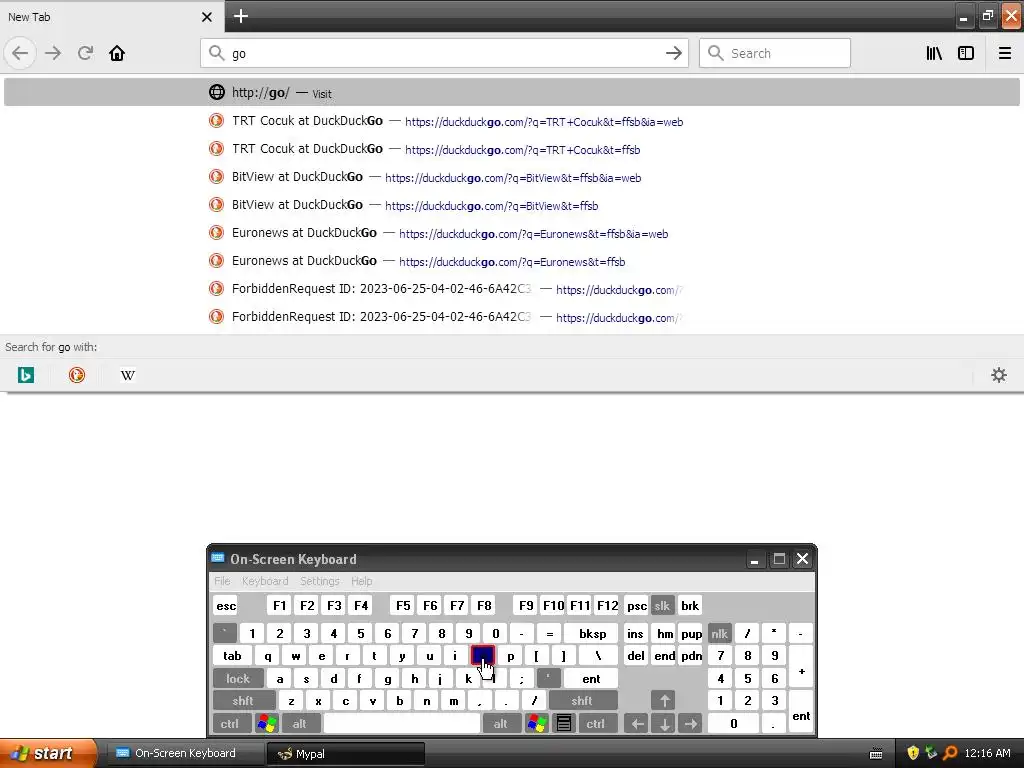Screen dimensions: 1024x768
Task: Open Settings menu in On-Screen Keyboard
Action: tap(319, 581)
